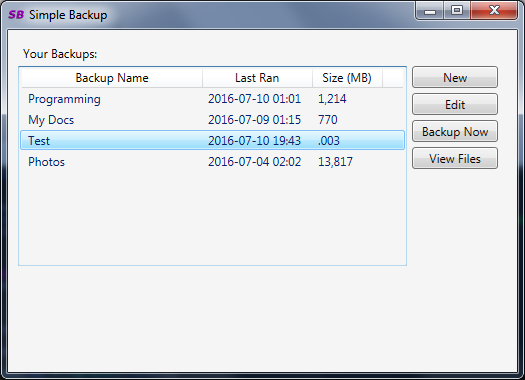The height and width of the screenshot is (380, 525).
Task: Select the My Docs backup row
Action: click(212, 120)
